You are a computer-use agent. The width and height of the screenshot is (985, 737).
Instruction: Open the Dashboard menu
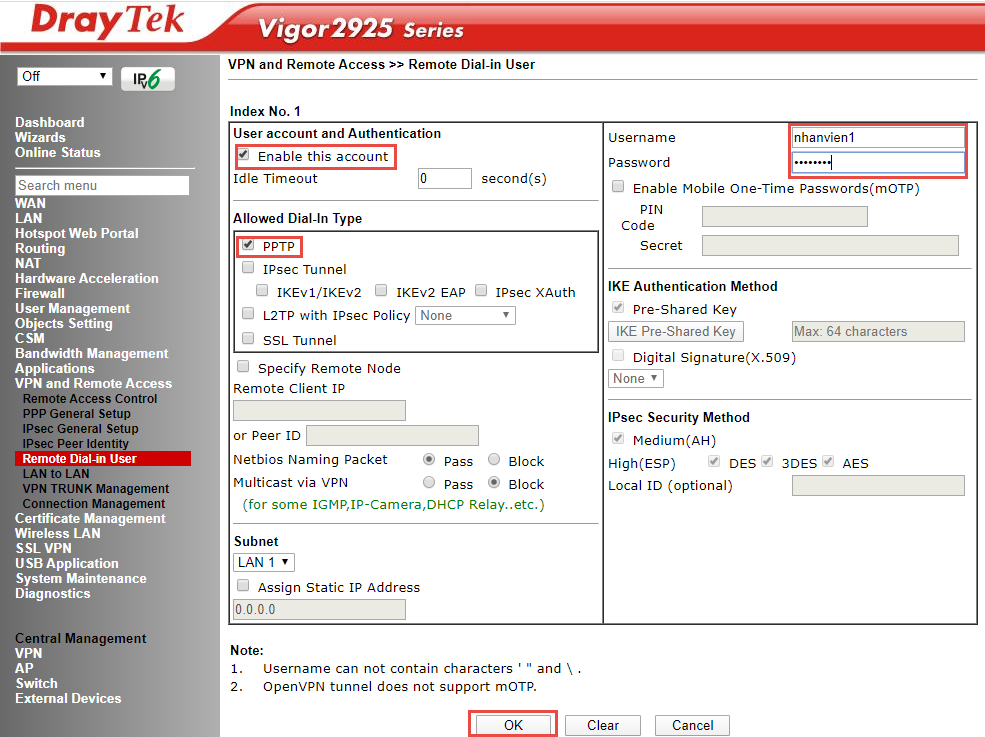click(50, 123)
